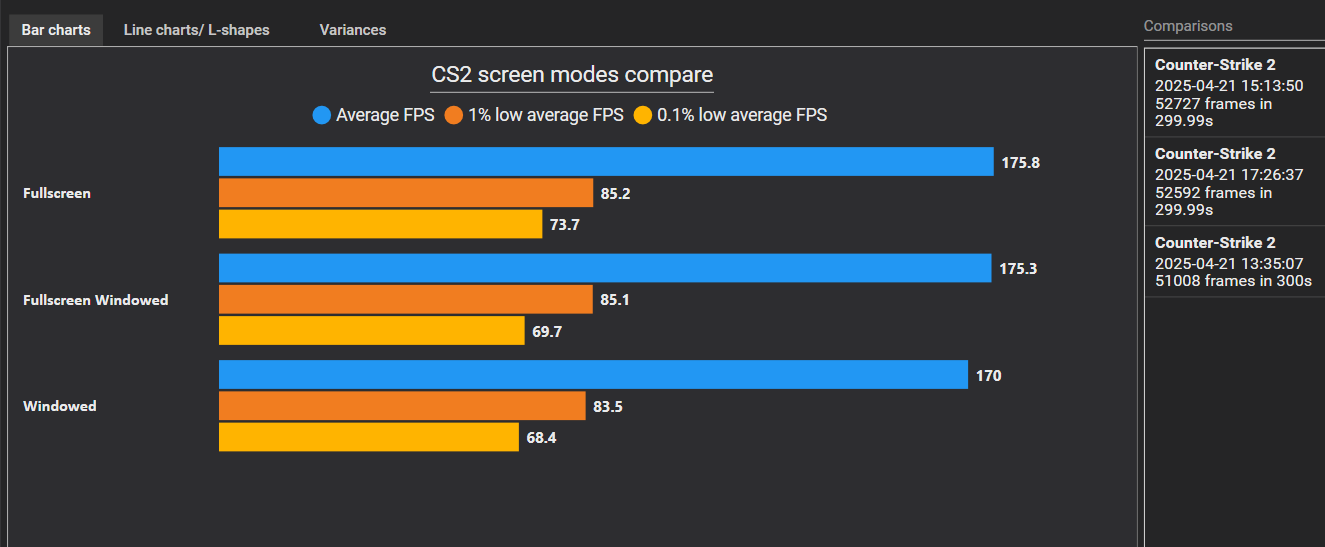This screenshot has height=547, width=1325.
Task: Select the Counter-Strike 2 15:13:50 comparison record
Action: (1234, 90)
